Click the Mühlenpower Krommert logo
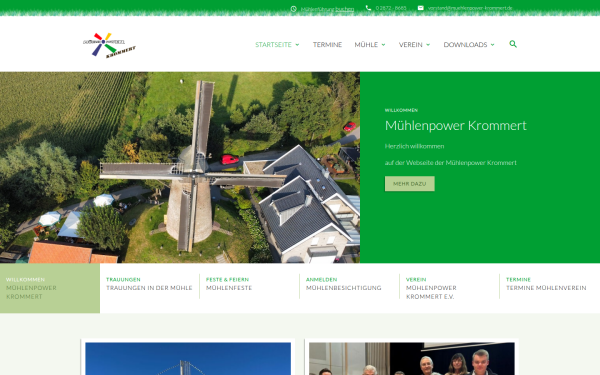The height and width of the screenshot is (375, 600). click(109, 45)
